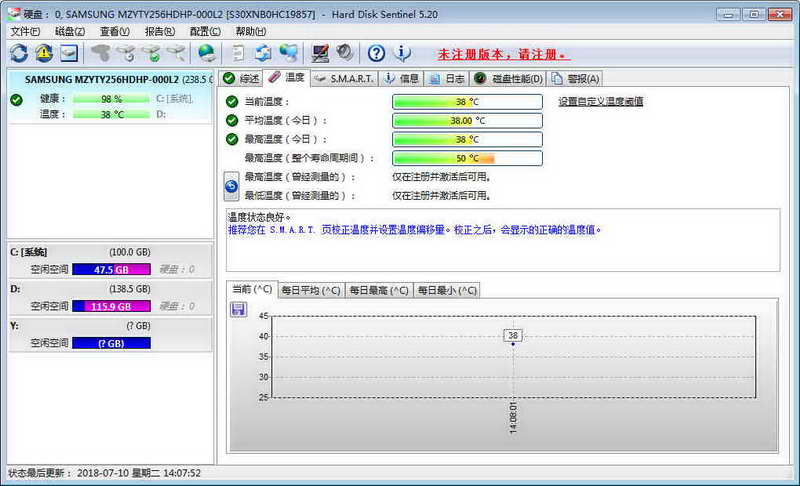This screenshot has height=486, width=800.
Task: Click the C: [系统] partition entry
Action: tap(110, 261)
